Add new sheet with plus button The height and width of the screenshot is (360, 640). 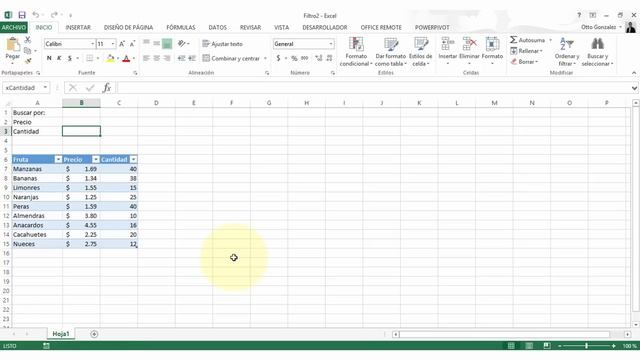94,334
